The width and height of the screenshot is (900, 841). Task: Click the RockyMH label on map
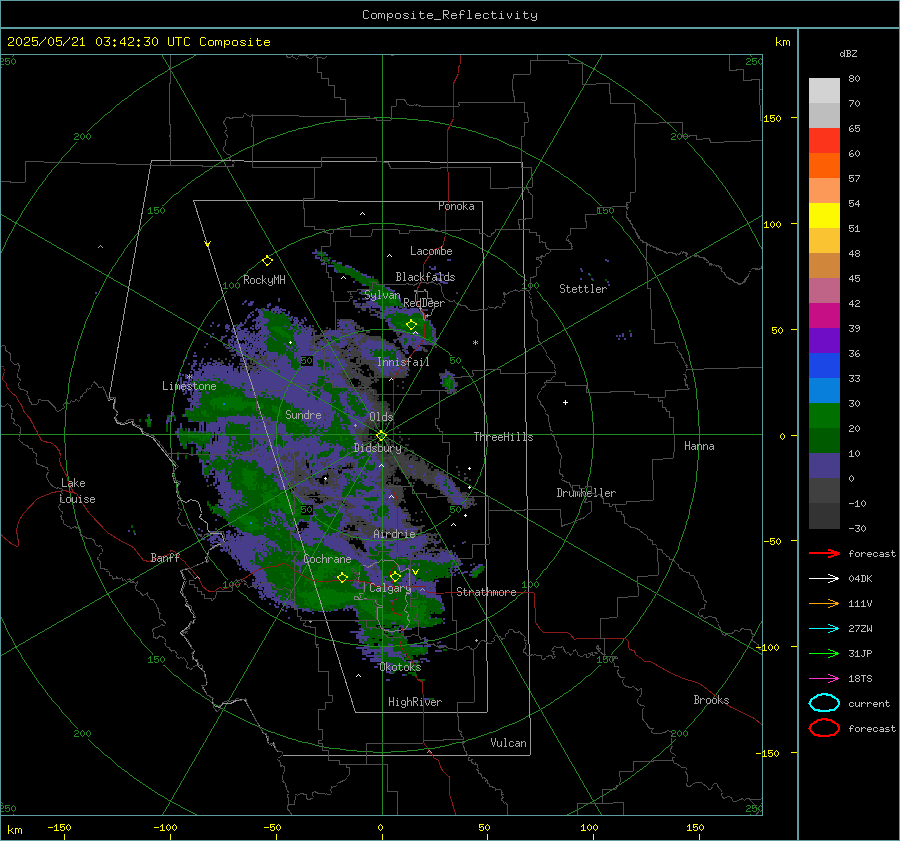pyautogui.click(x=264, y=280)
